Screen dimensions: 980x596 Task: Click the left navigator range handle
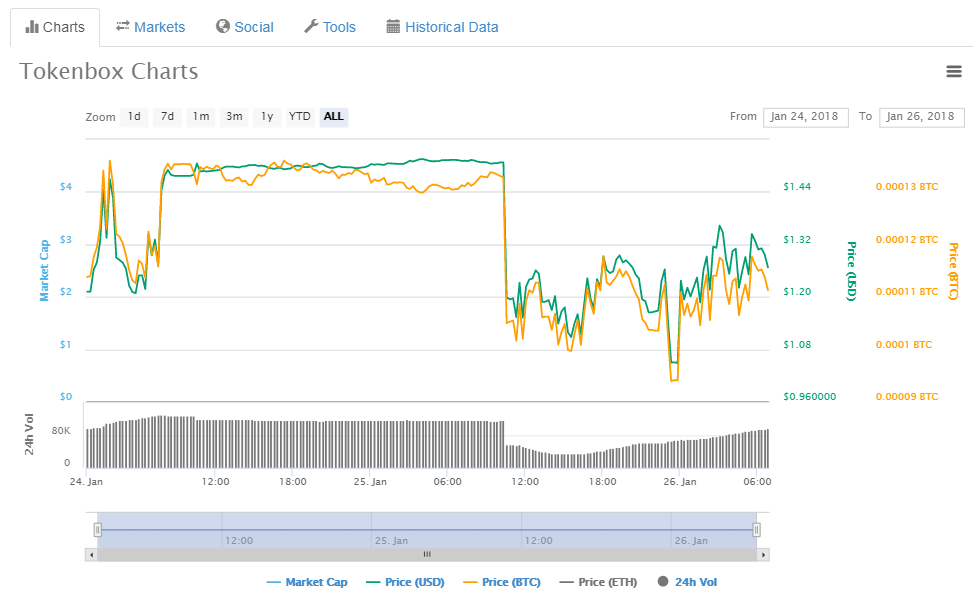tap(98, 530)
